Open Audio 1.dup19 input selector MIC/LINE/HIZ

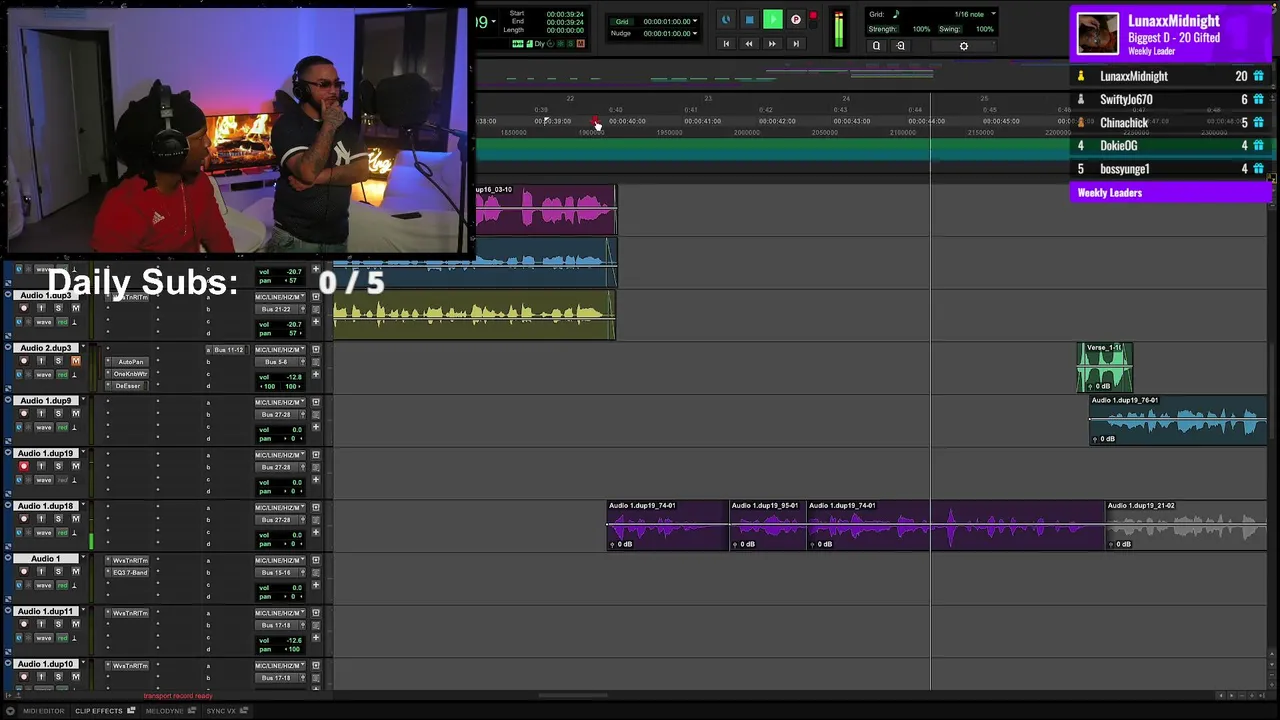click(x=280, y=454)
